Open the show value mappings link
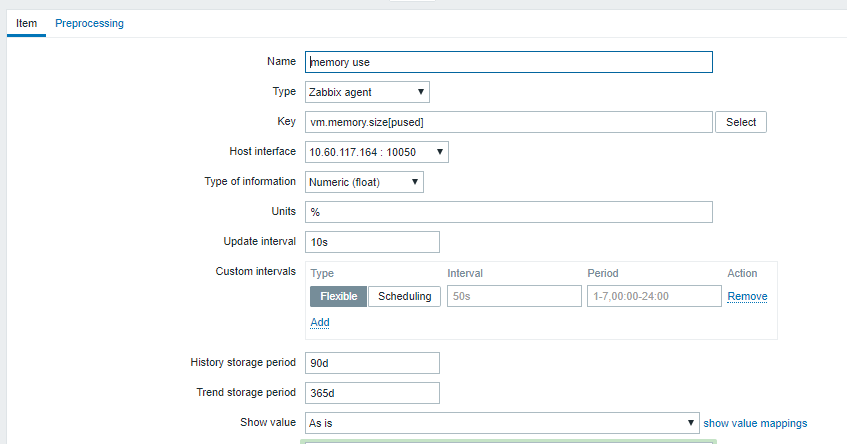 pyautogui.click(x=755, y=423)
